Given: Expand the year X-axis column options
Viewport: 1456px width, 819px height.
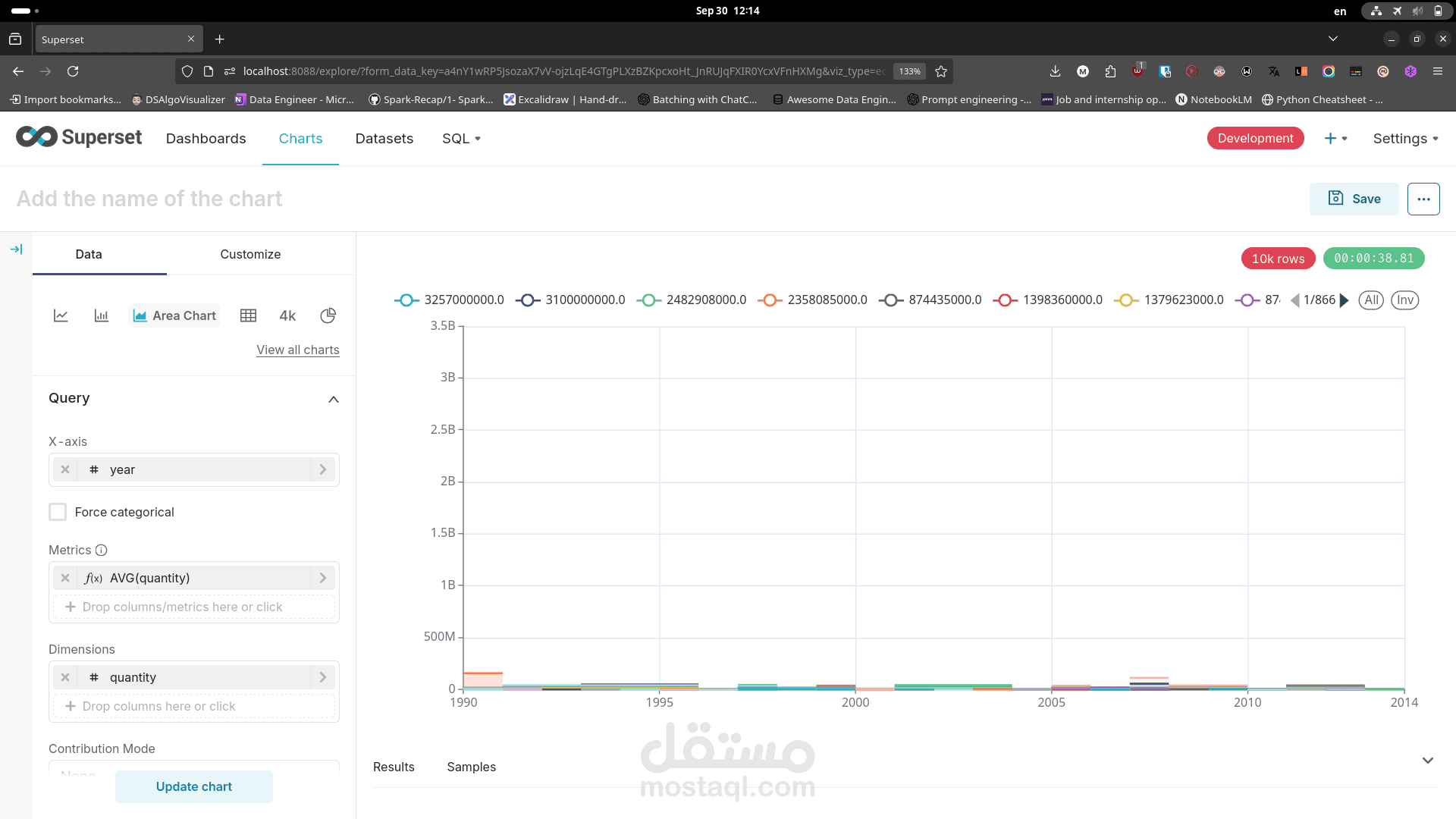Looking at the screenshot, I should (x=323, y=469).
